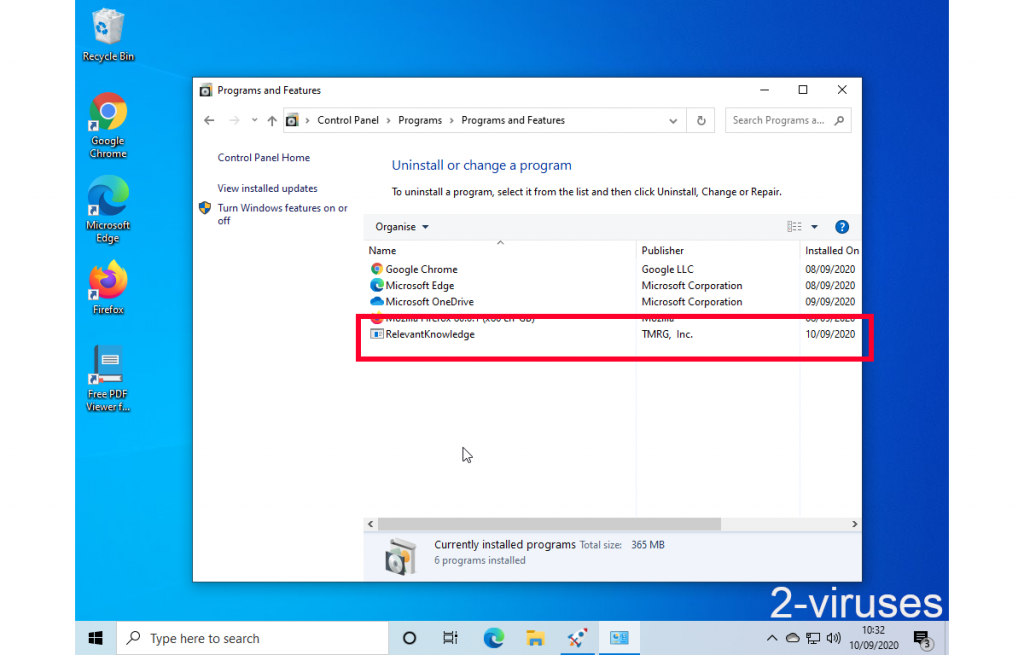Launch Microsoft Edge from the taskbar
The height and width of the screenshot is (655, 1024).
pos(493,638)
